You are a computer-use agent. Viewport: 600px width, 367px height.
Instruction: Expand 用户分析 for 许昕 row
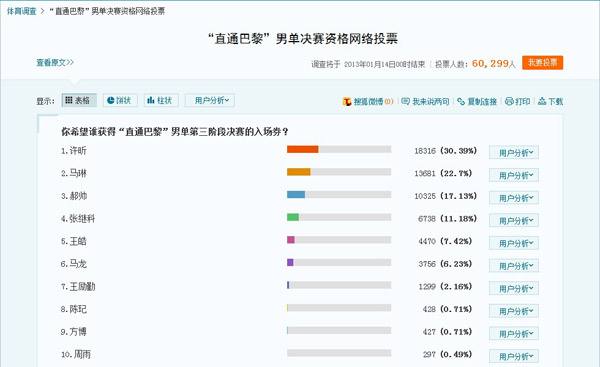click(514, 152)
